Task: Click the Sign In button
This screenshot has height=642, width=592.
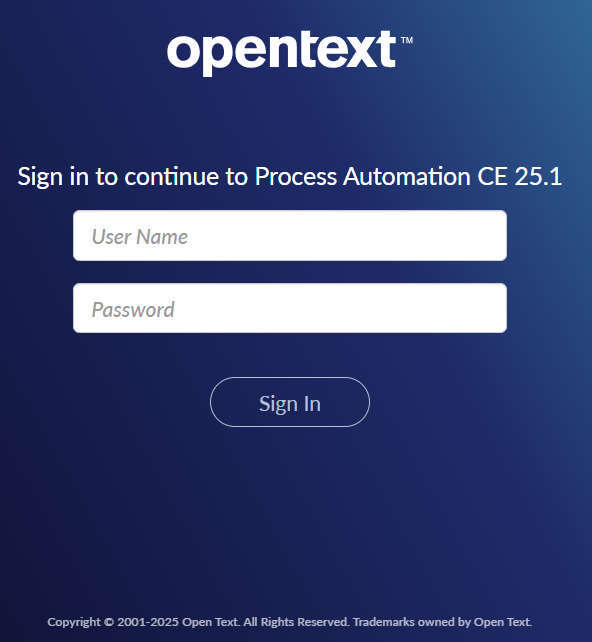Action: point(290,402)
